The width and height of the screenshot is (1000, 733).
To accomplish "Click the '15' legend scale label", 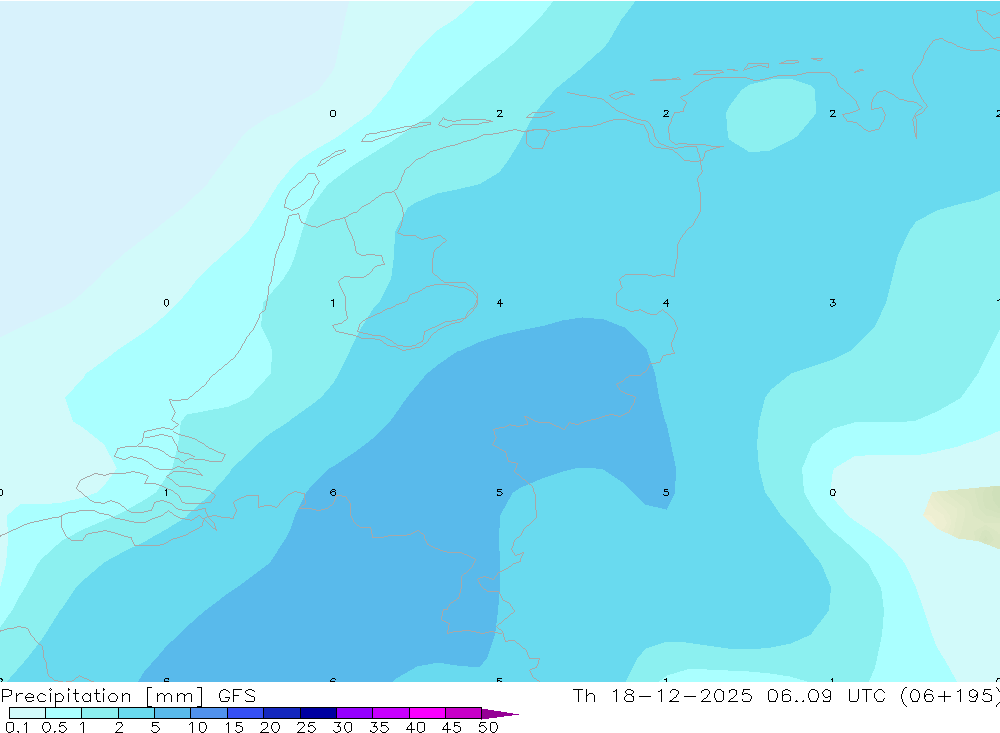I will (234, 727).
